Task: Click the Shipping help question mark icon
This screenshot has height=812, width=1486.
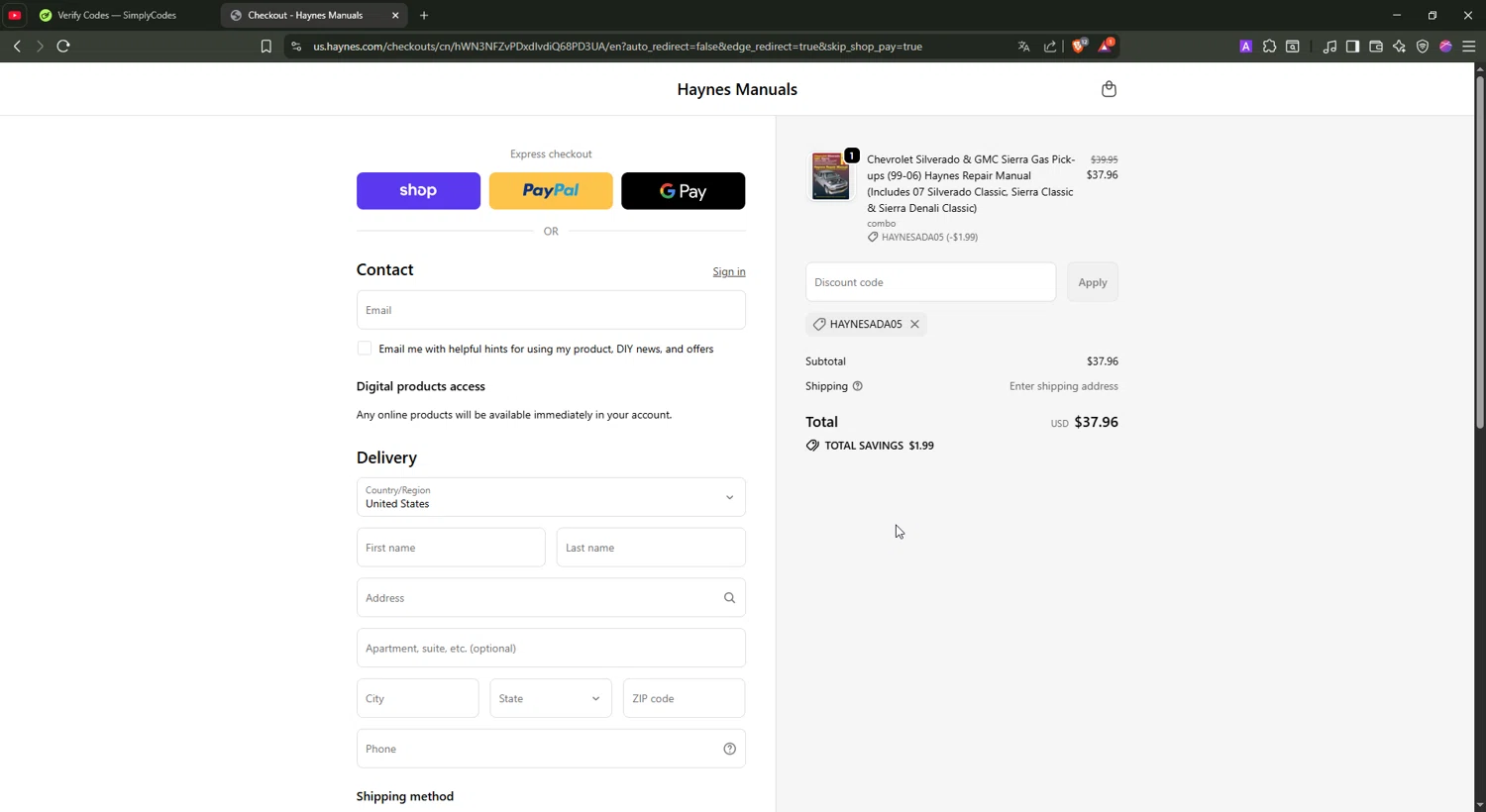Action: tap(858, 386)
